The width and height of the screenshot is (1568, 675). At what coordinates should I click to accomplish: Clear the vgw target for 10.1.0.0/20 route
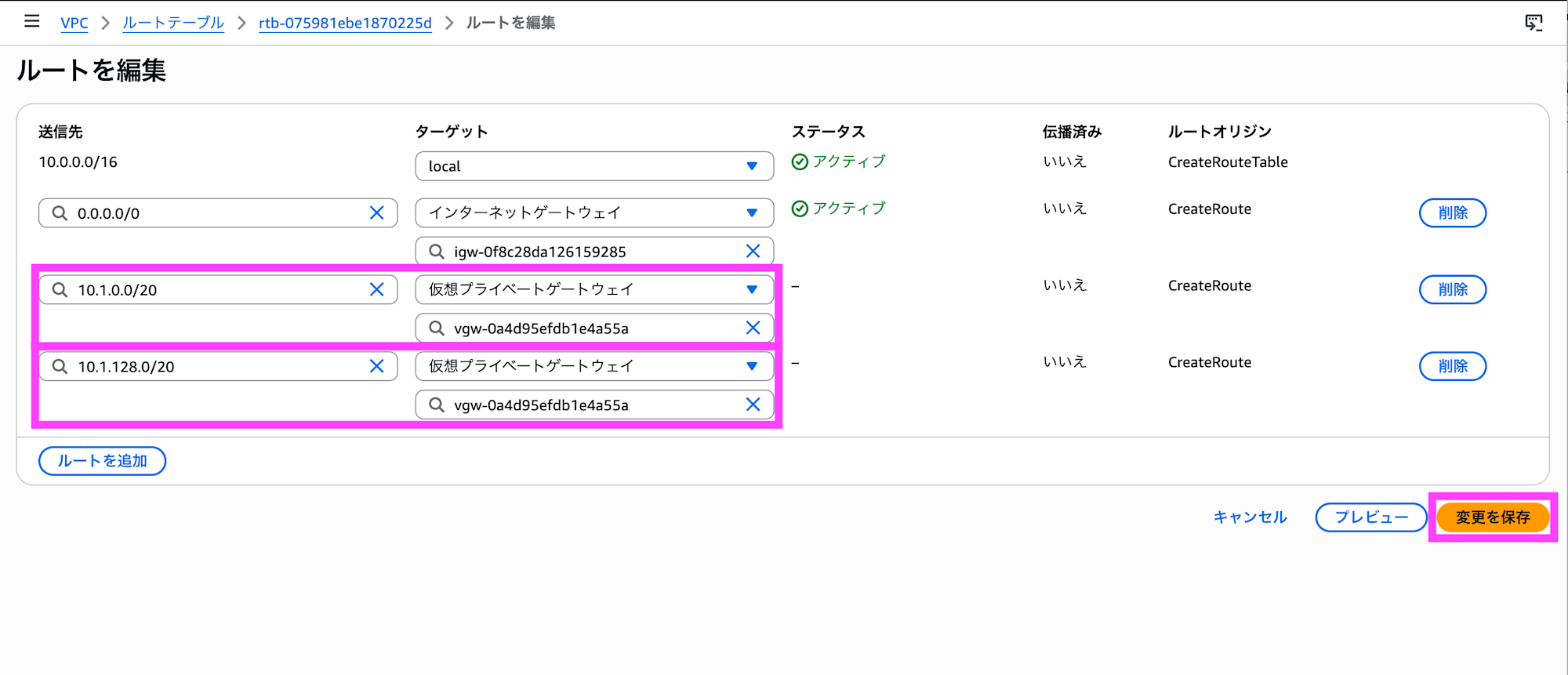coord(753,328)
